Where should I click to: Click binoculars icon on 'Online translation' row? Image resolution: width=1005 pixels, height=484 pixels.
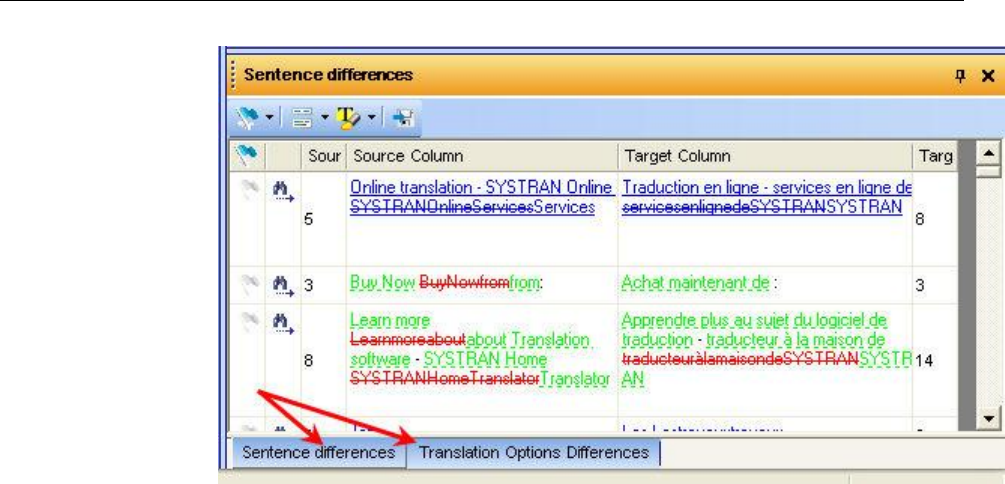tap(283, 192)
